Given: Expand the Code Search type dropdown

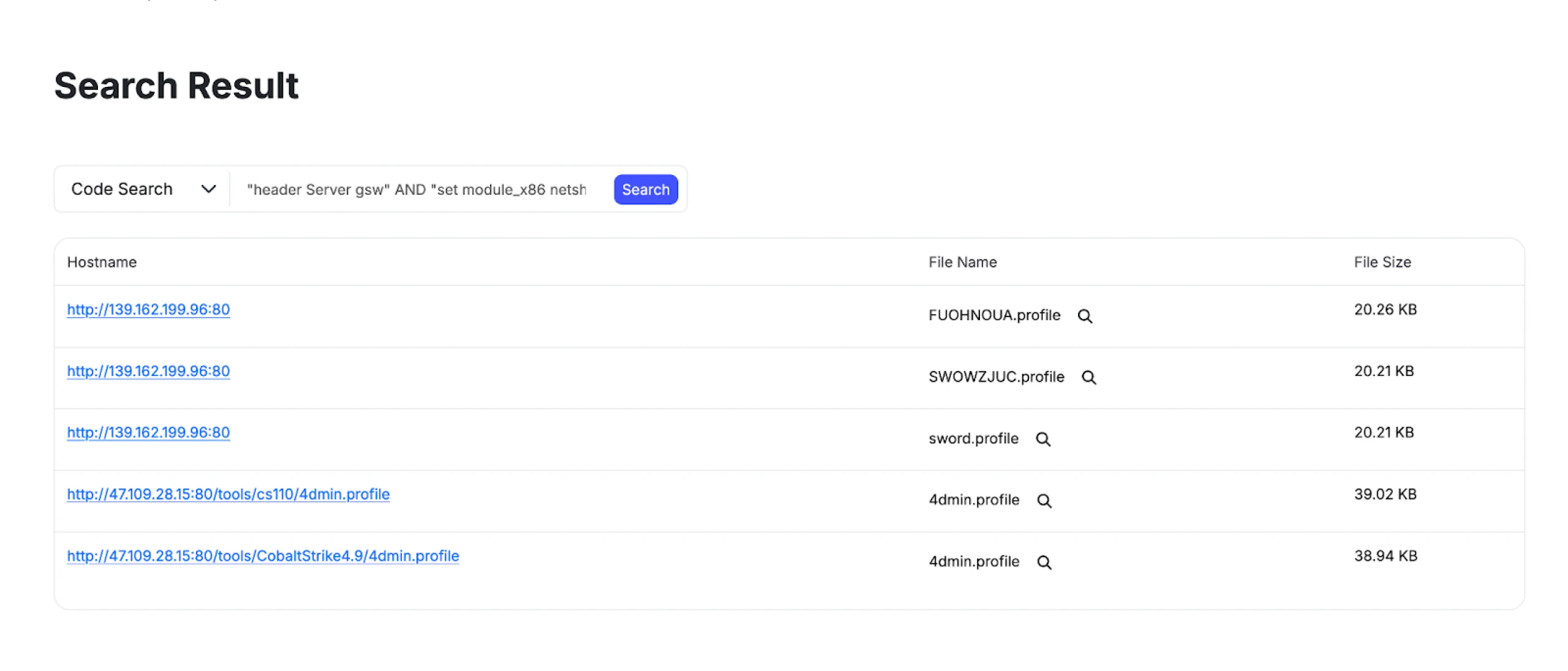Looking at the screenshot, I should click(143, 189).
